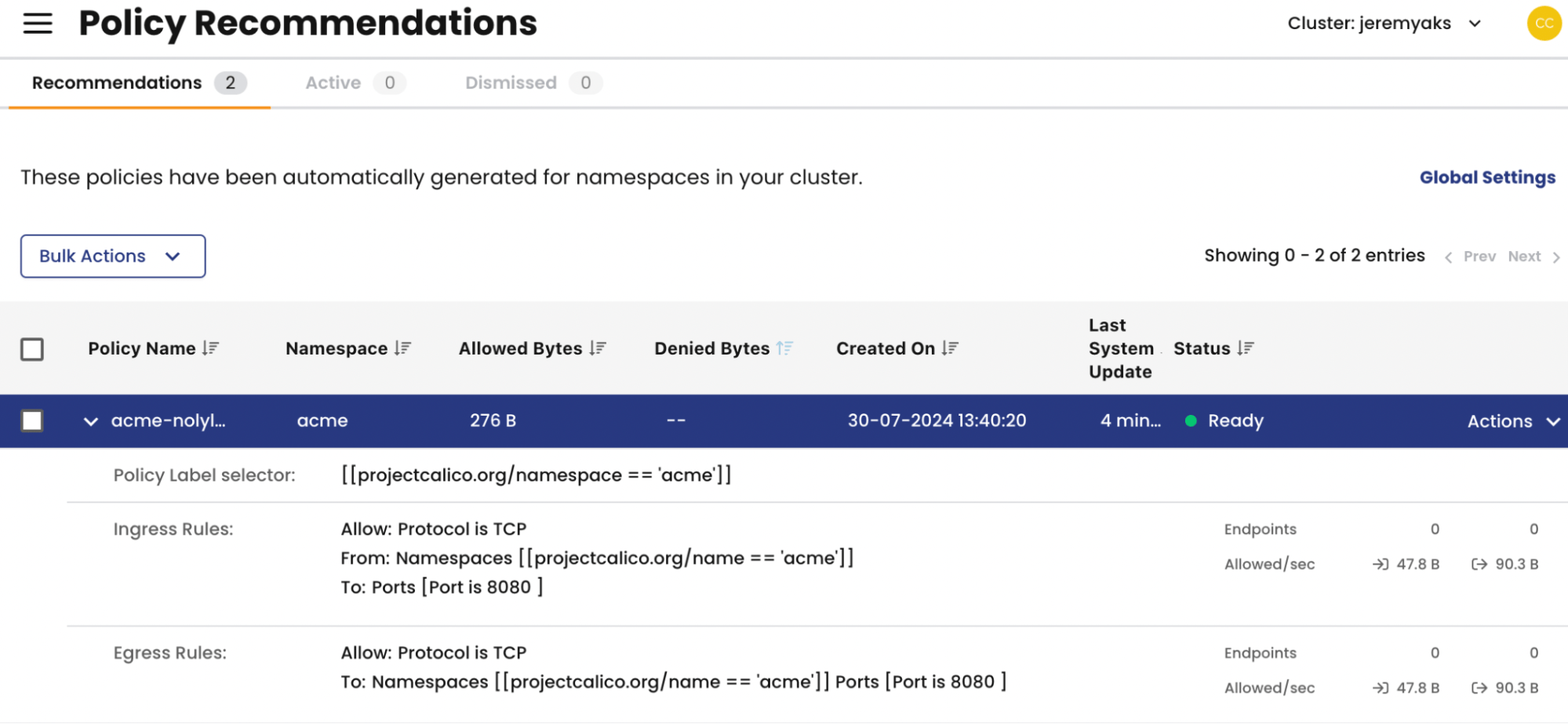Sort by Denied Bytes column icon
Viewport: 1568px width, 724px height.
point(784,348)
